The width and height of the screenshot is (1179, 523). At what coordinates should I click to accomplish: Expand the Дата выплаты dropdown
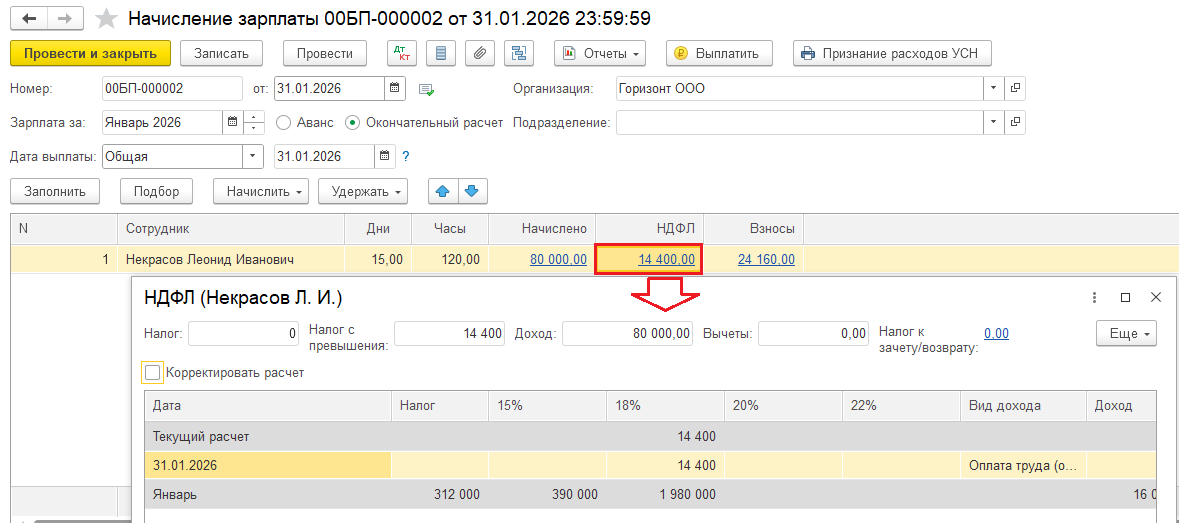pyautogui.click(x=253, y=156)
